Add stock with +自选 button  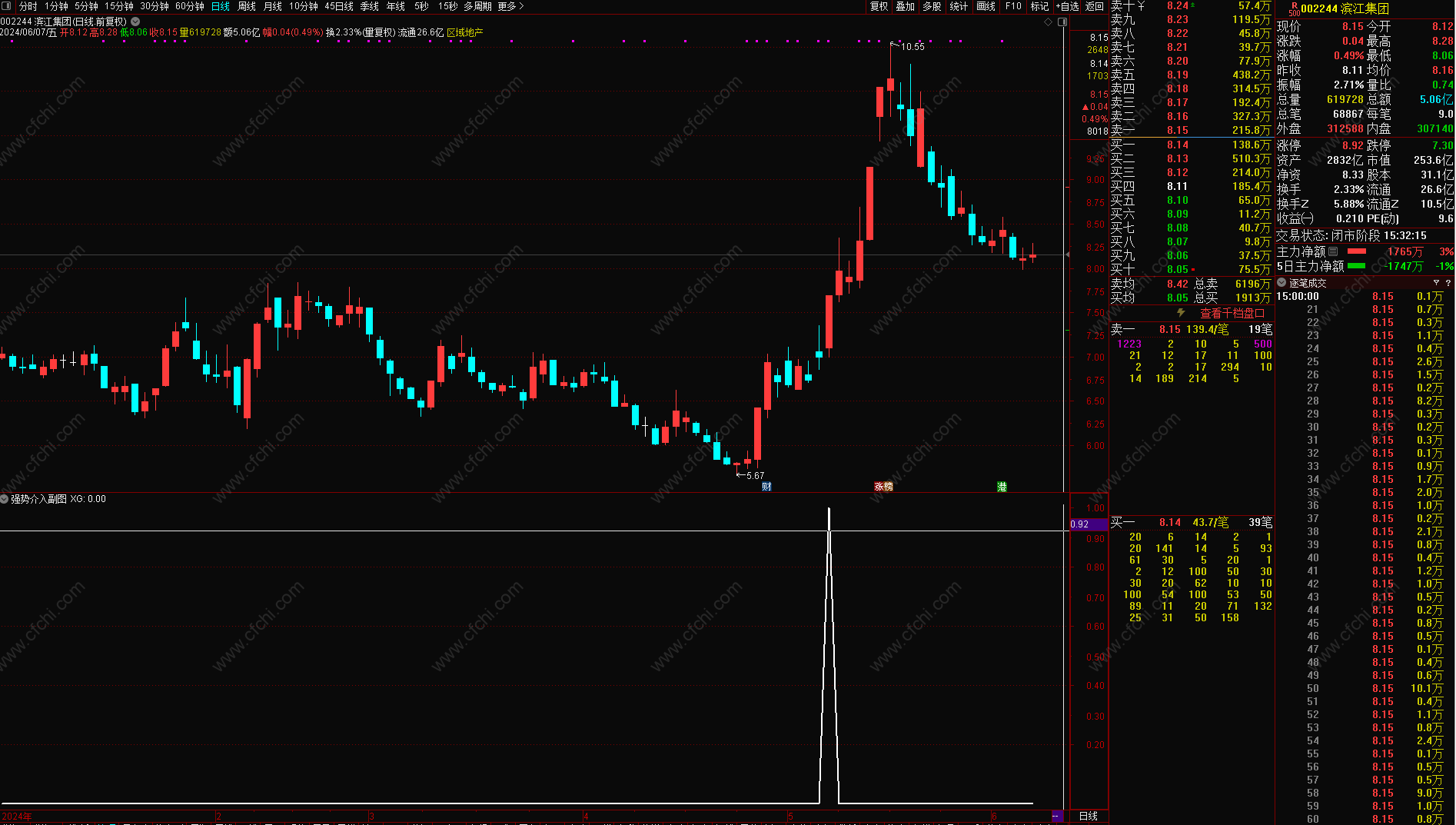tap(1067, 6)
